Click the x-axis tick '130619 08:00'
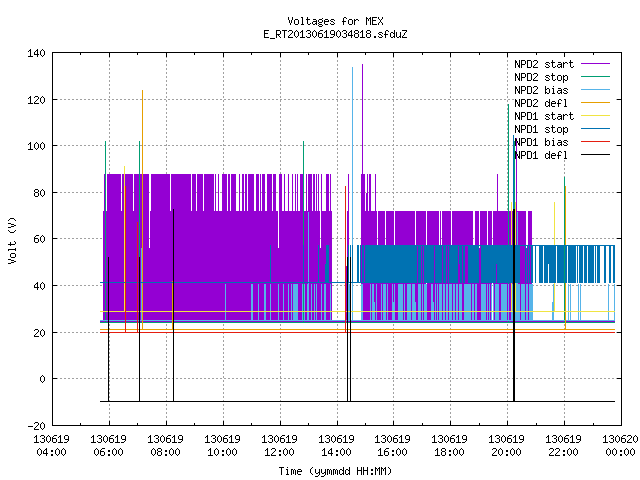The height and width of the screenshot is (480, 640). point(165,446)
